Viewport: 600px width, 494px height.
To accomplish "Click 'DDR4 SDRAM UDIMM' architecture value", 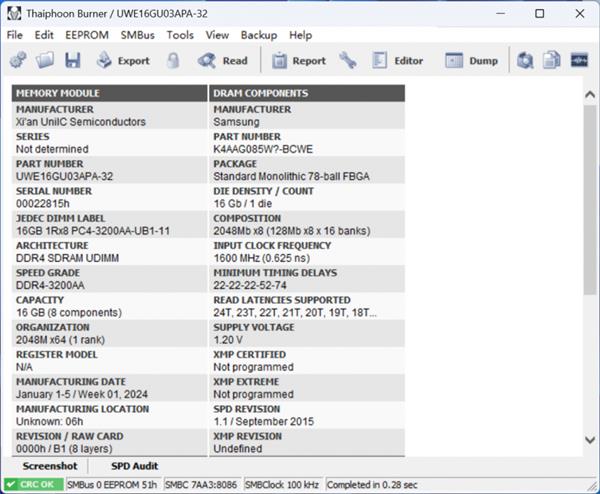I will pyautogui.click(x=67, y=258).
